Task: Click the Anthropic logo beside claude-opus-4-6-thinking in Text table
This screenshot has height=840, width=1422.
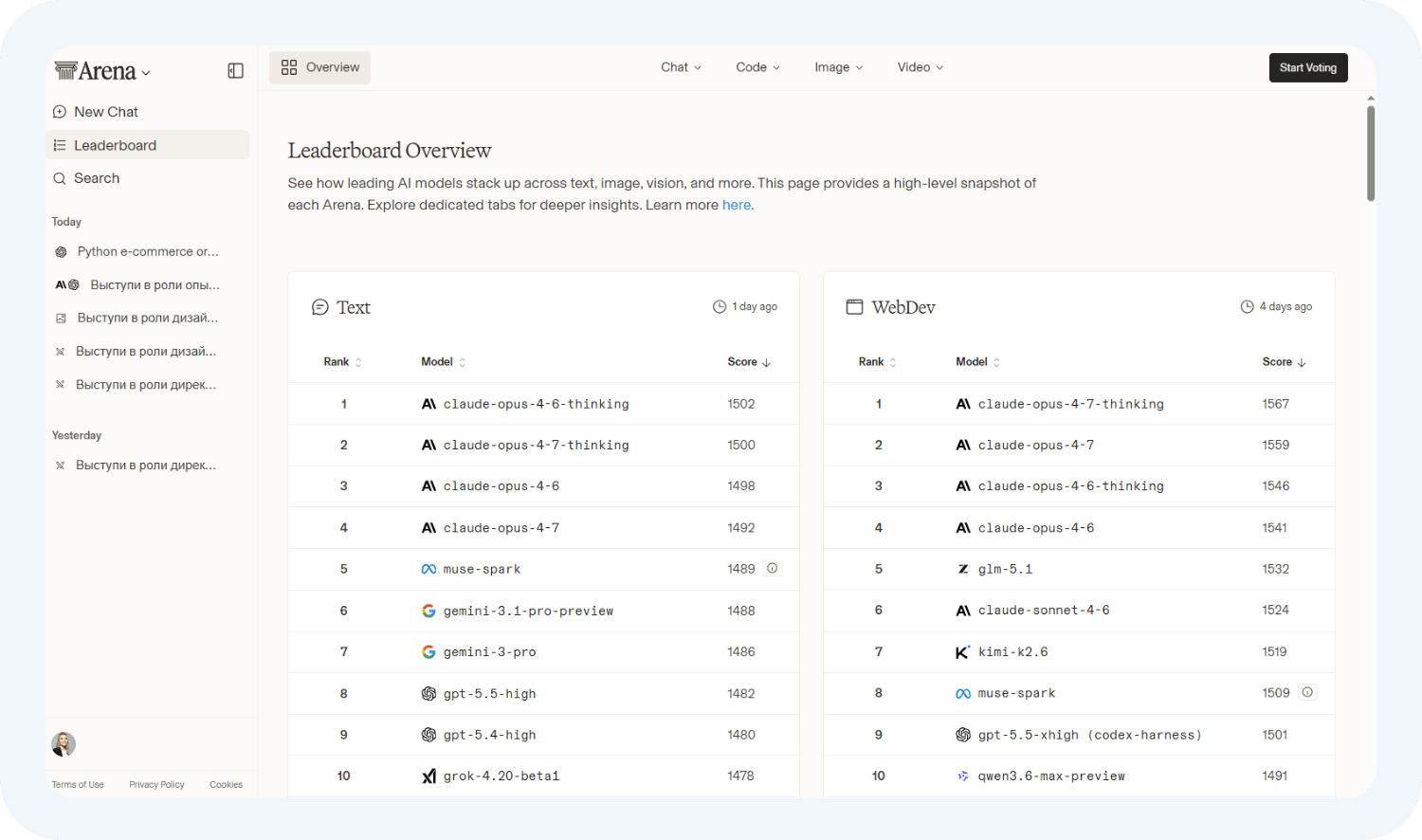Action: tap(428, 404)
